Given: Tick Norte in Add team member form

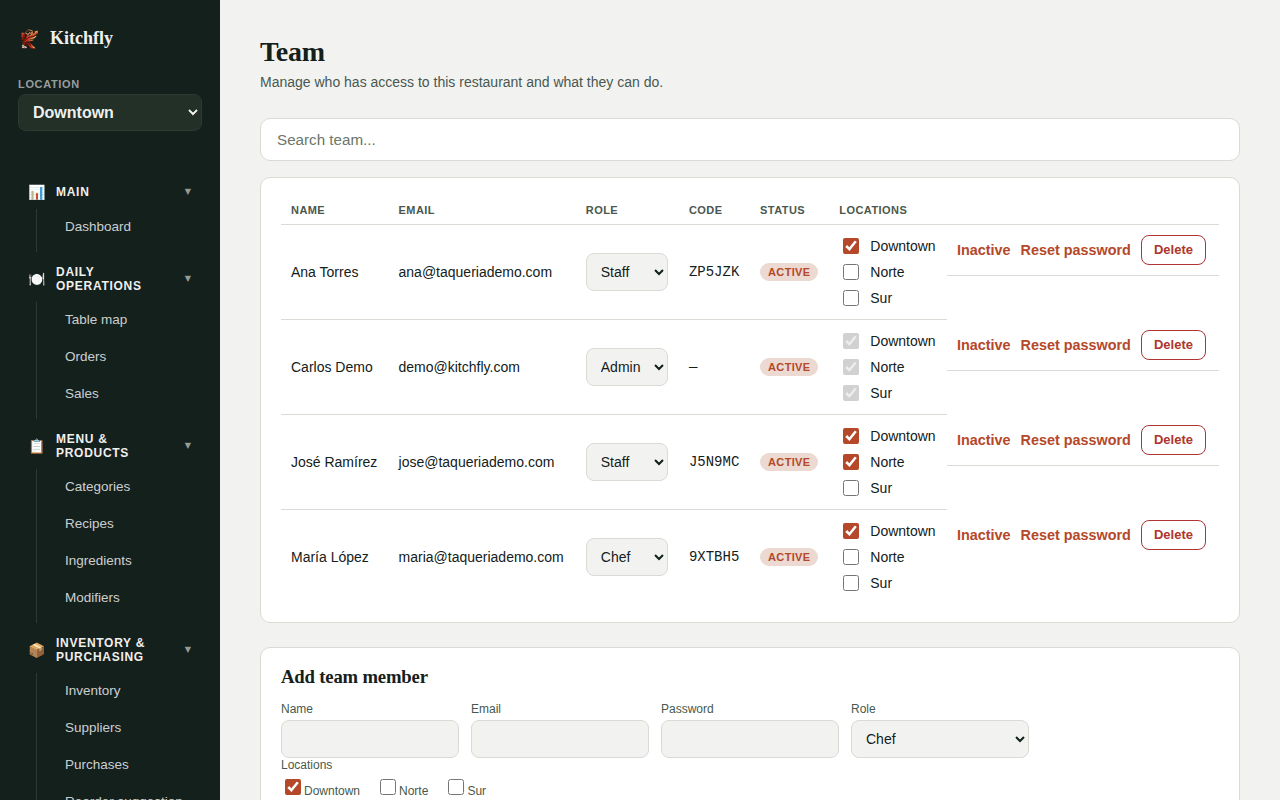Looking at the screenshot, I should coord(388,787).
